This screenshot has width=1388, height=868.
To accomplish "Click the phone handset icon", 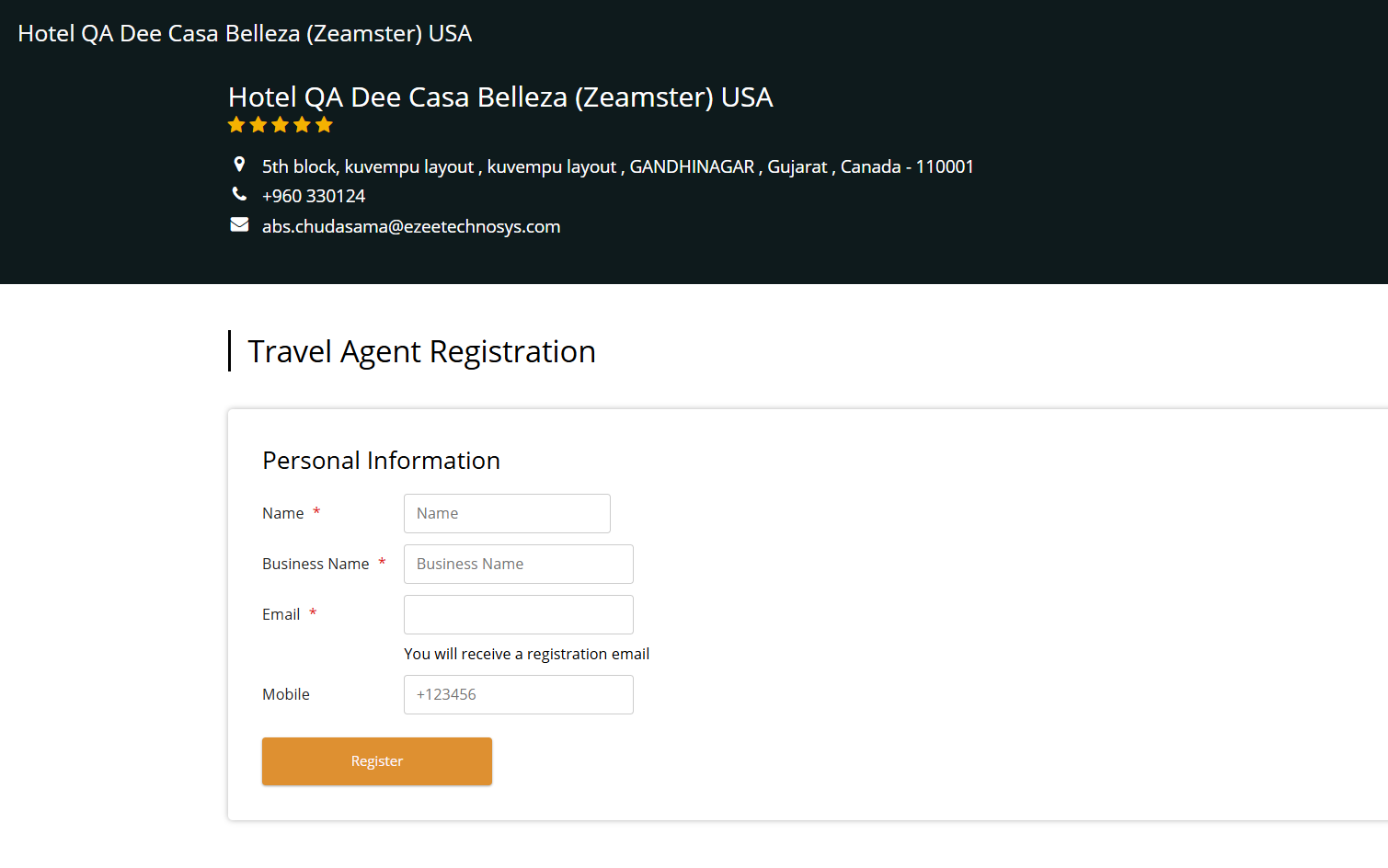I will click(x=239, y=194).
